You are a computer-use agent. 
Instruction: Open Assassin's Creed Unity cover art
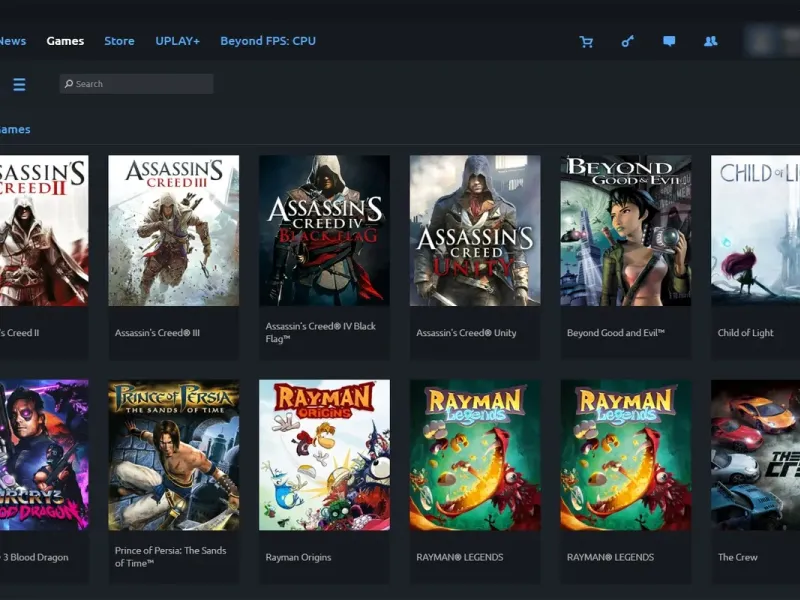click(475, 231)
